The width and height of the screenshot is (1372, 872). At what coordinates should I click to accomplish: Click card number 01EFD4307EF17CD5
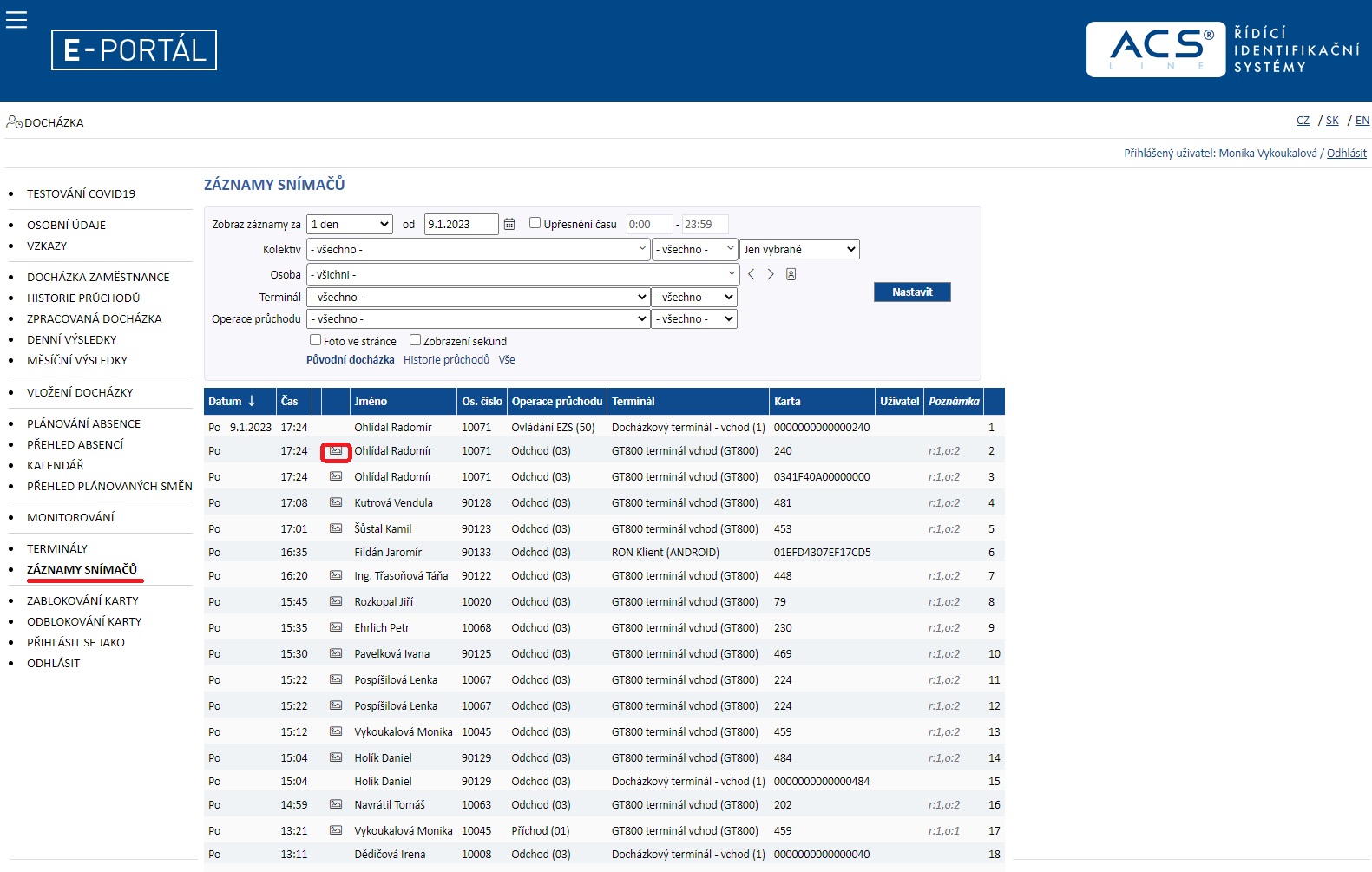pos(823,552)
